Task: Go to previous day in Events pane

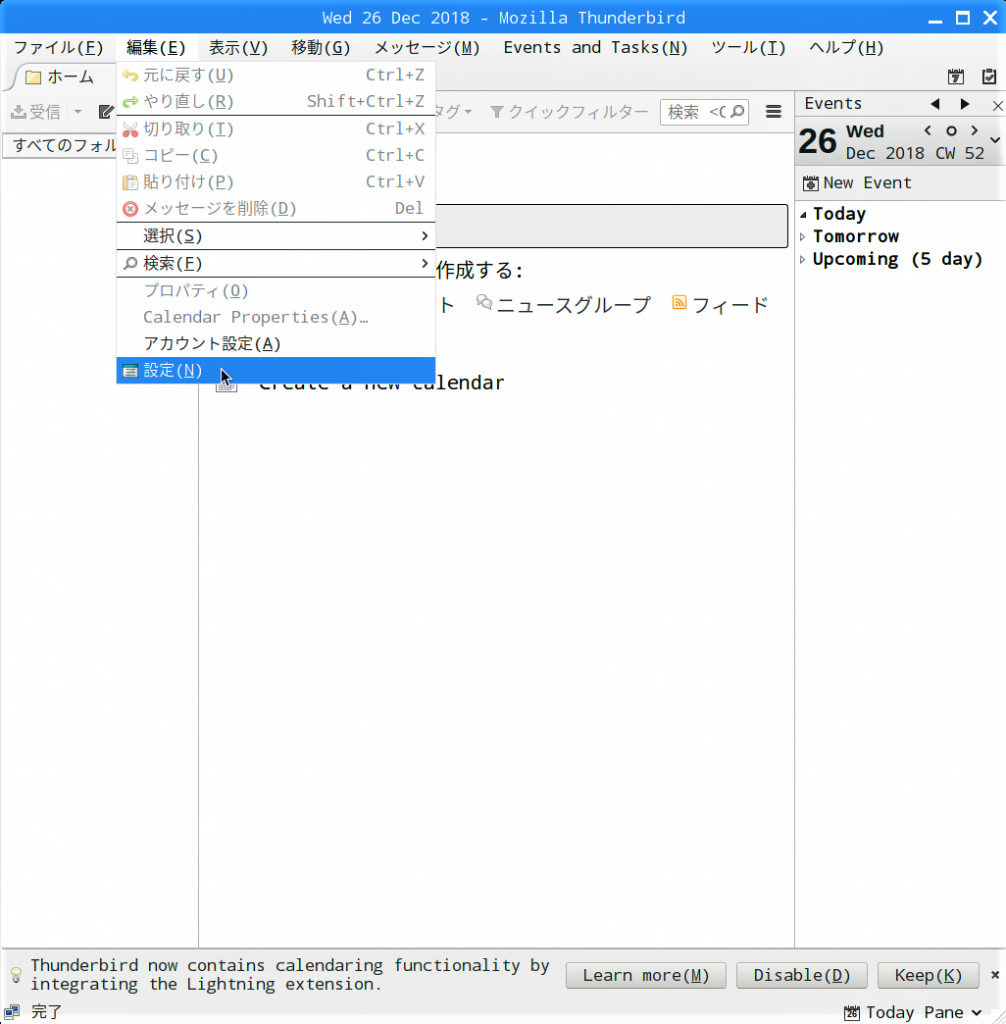Action: [935, 104]
